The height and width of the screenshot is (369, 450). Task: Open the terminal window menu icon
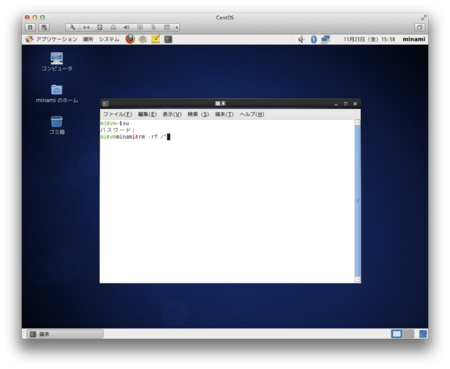pyautogui.click(x=105, y=104)
